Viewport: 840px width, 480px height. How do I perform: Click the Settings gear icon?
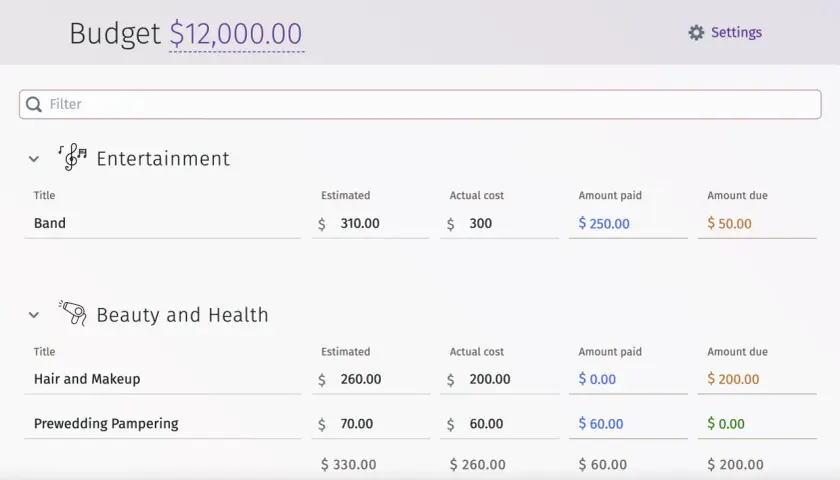click(x=696, y=33)
